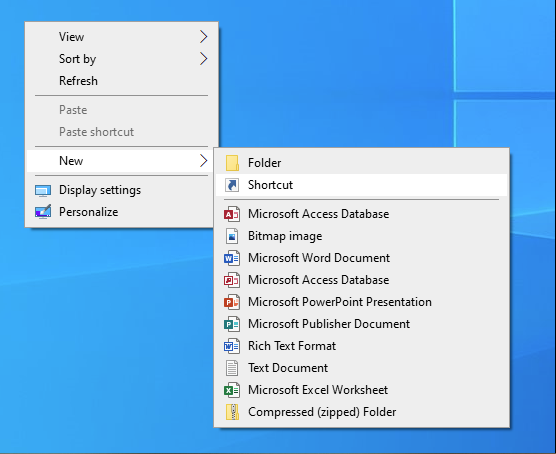Click the PowerPoint Presentation icon

pos(232,302)
